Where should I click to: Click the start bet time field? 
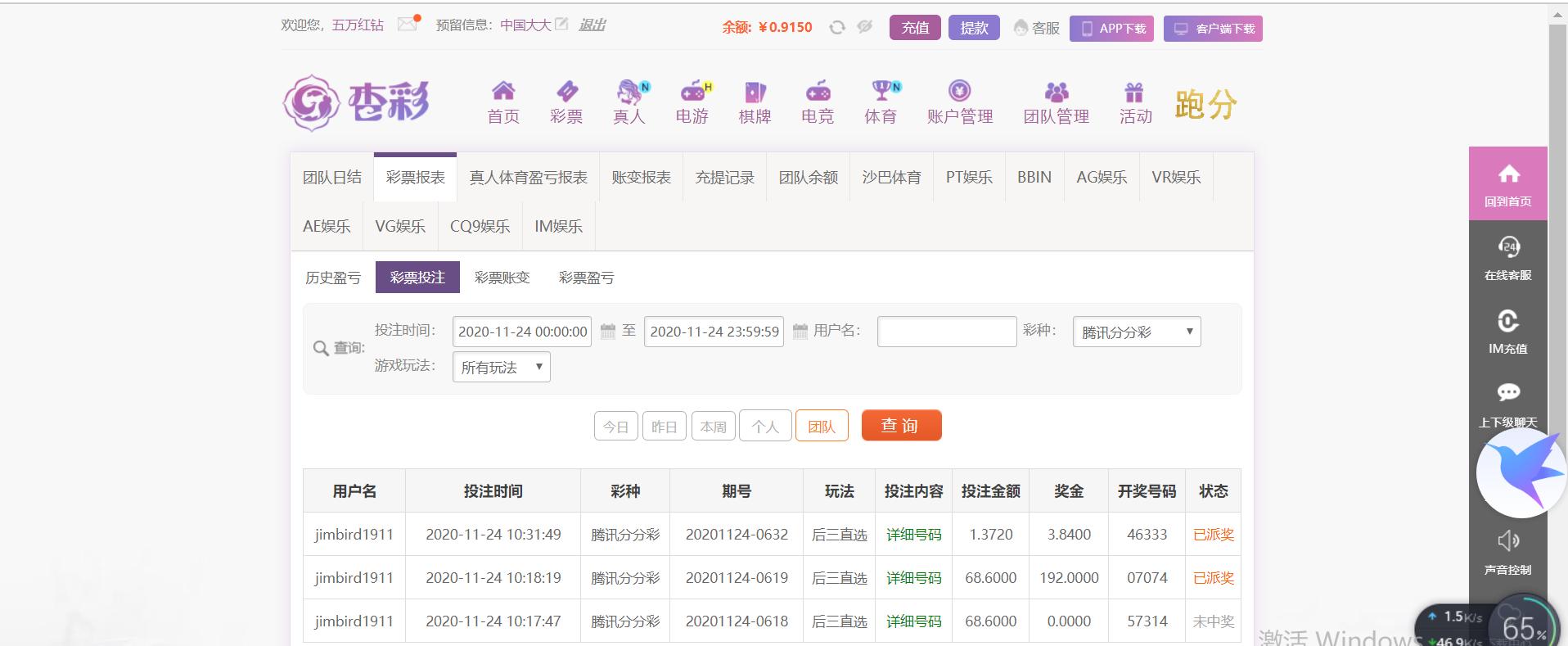(x=522, y=332)
